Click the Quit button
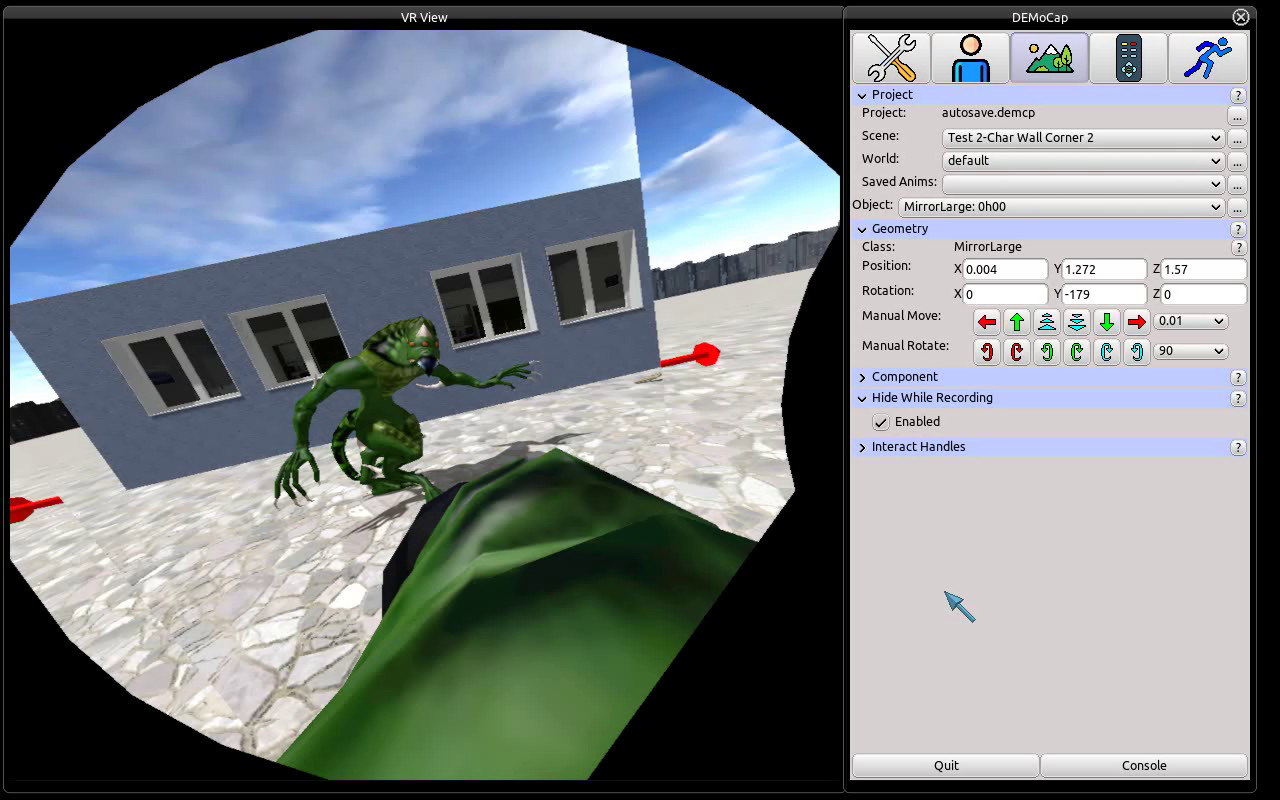 [x=945, y=765]
